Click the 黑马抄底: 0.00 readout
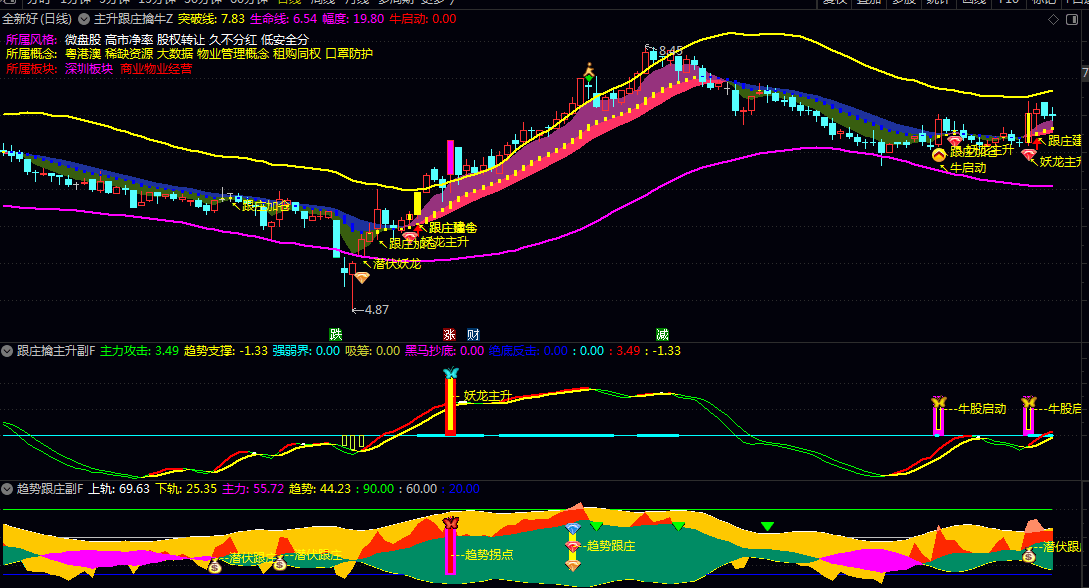The image size is (1089, 588). coord(444,351)
